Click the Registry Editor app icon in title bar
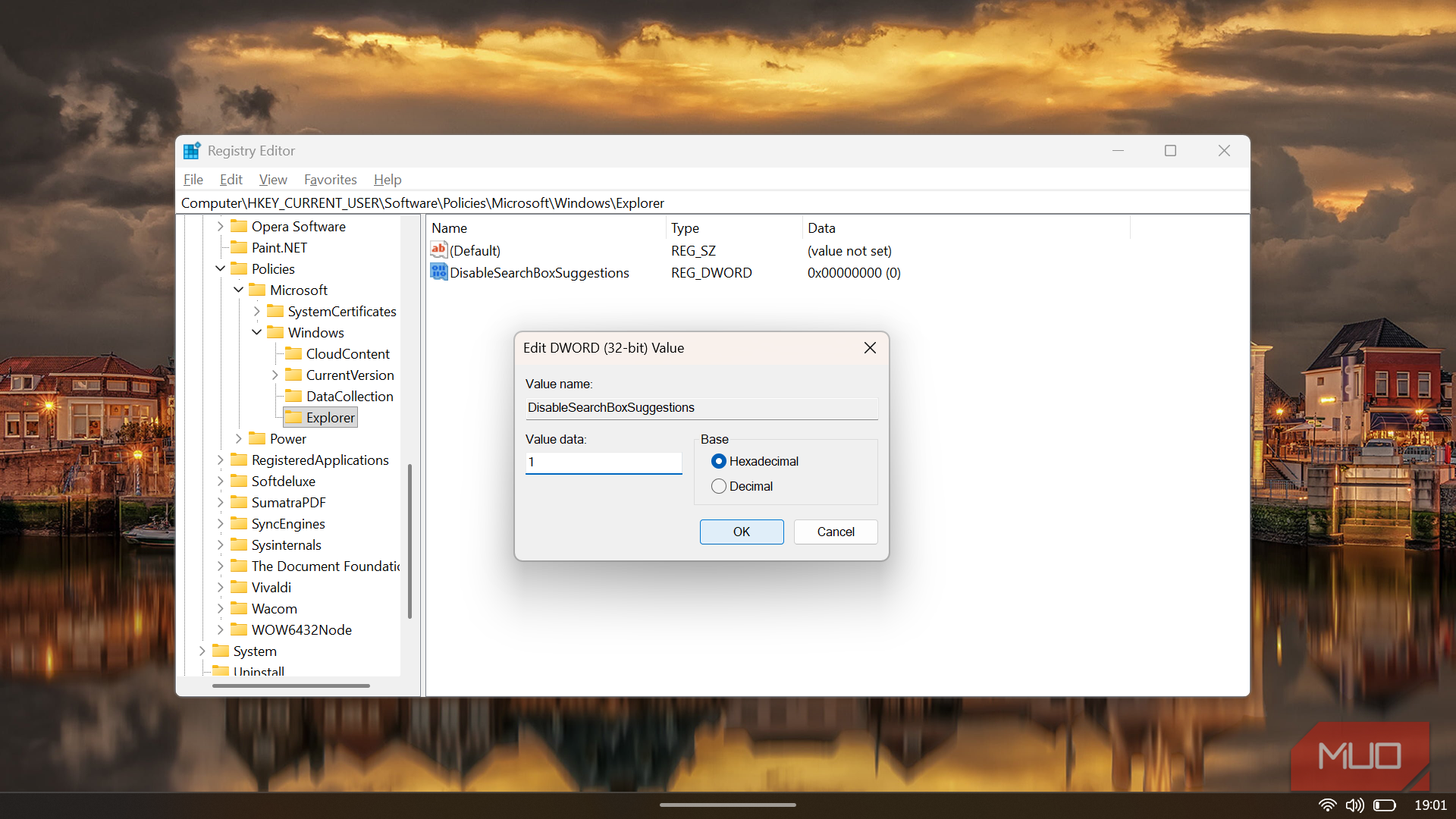Image resolution: width=1456 pixels, height=819 pixels. pyautogui.click(x=192, y=151)
